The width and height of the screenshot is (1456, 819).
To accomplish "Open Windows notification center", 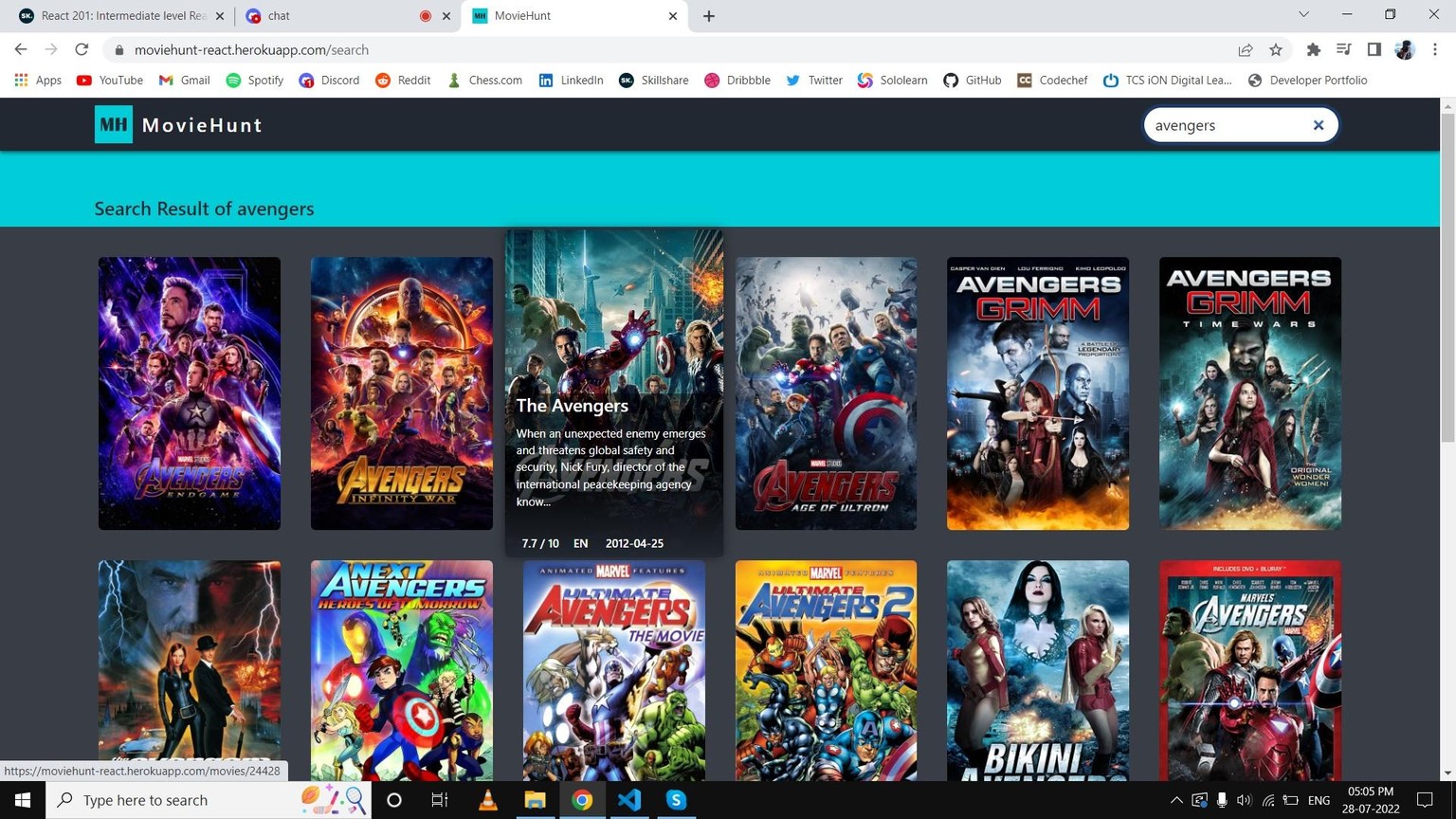I will click(x=1425, y=800).
